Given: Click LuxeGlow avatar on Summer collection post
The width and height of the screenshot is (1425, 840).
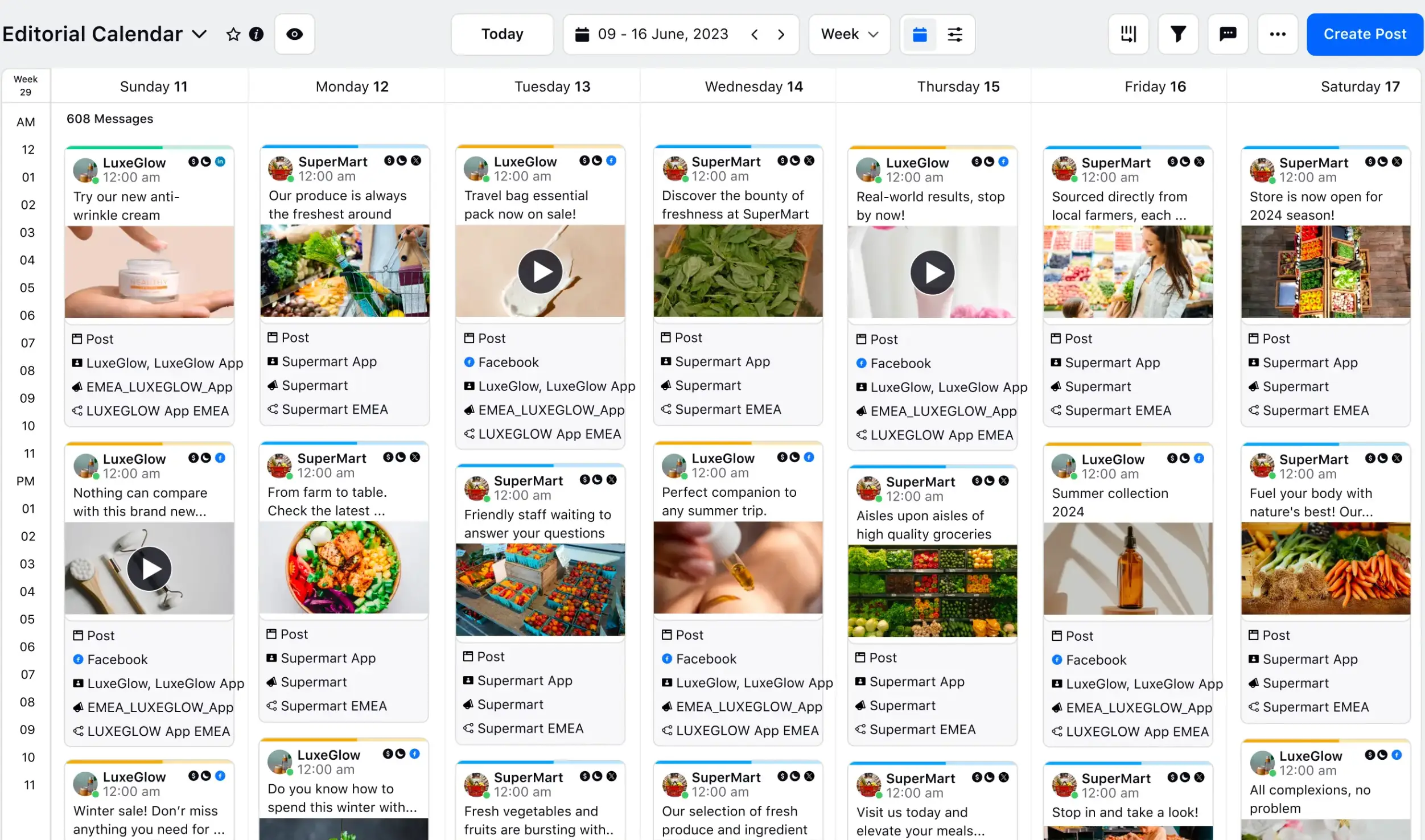Looking at the screenshot, I should [x=1064, y=467].
